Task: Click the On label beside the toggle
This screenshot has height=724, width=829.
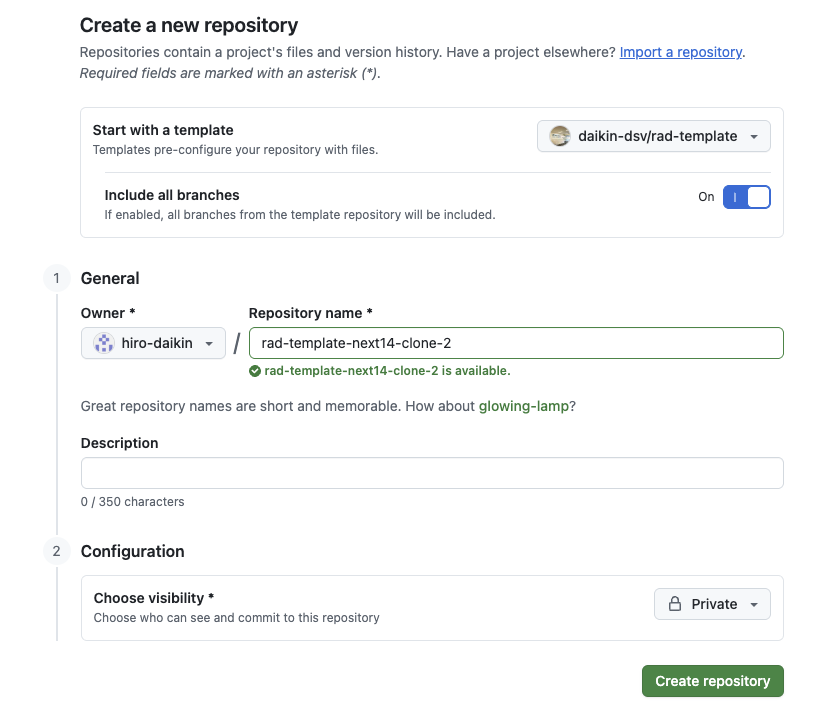Action: tap(706, 197)
